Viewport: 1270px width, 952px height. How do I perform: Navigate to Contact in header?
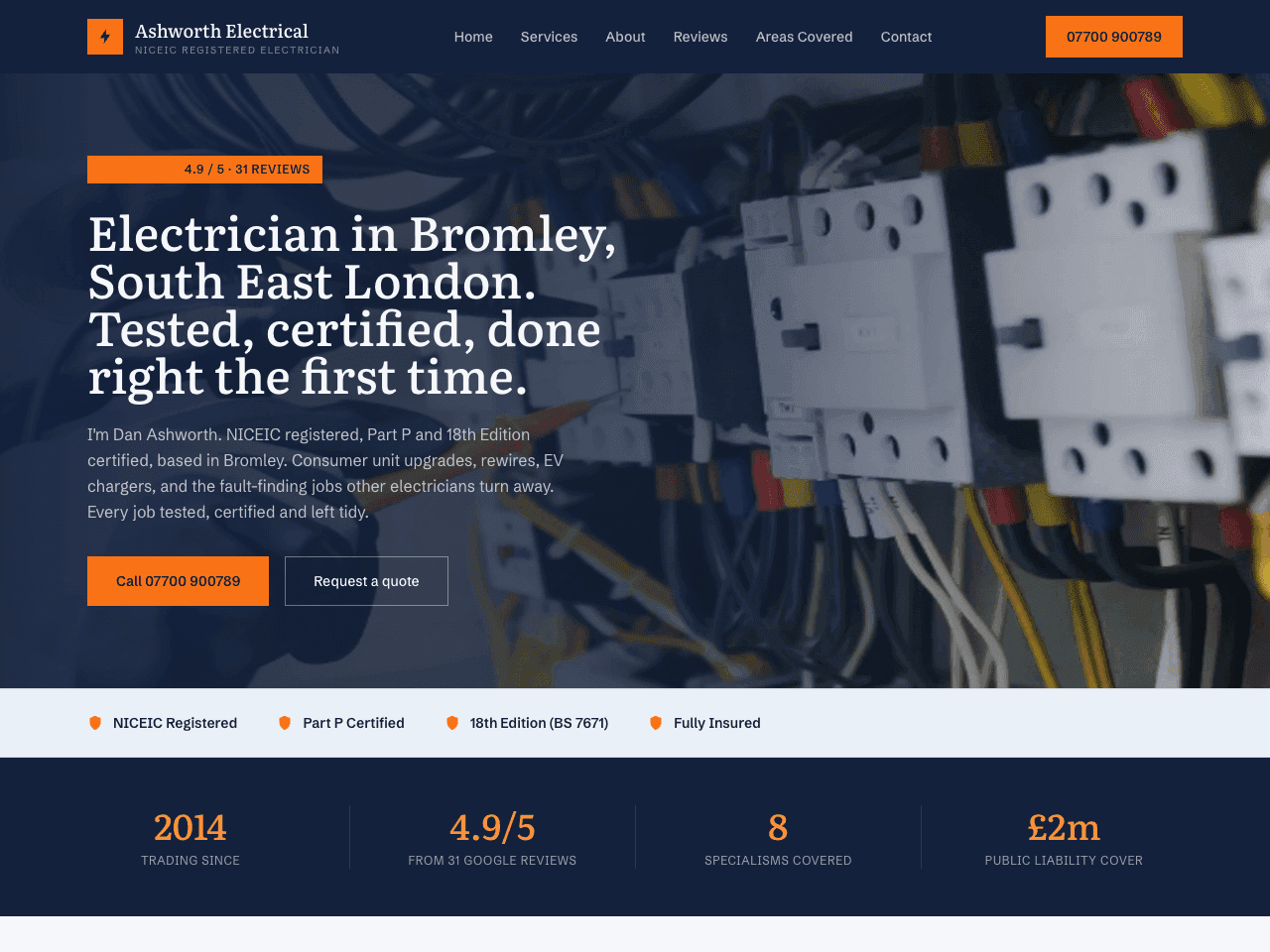tap(906, 37)
